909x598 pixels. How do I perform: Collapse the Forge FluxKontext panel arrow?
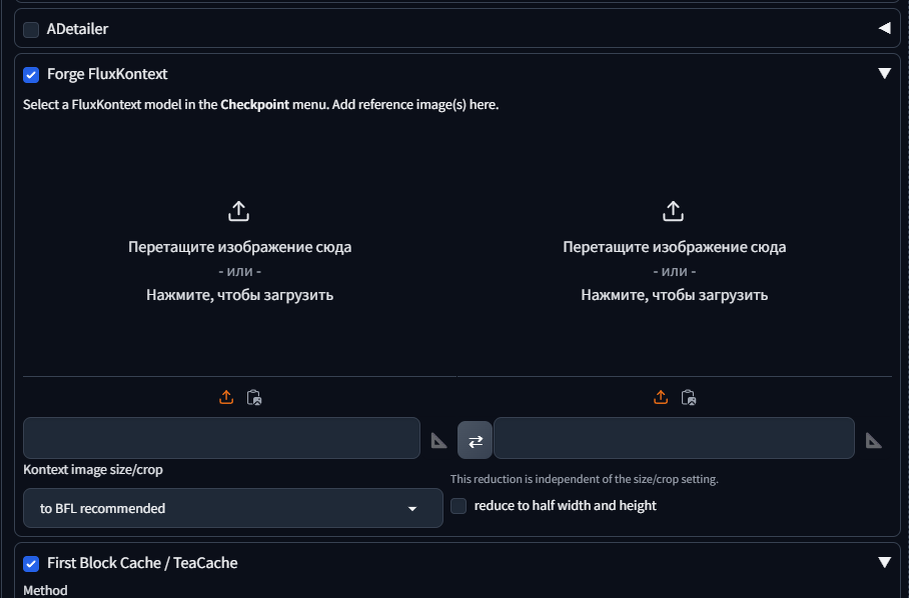pos(884,73)
